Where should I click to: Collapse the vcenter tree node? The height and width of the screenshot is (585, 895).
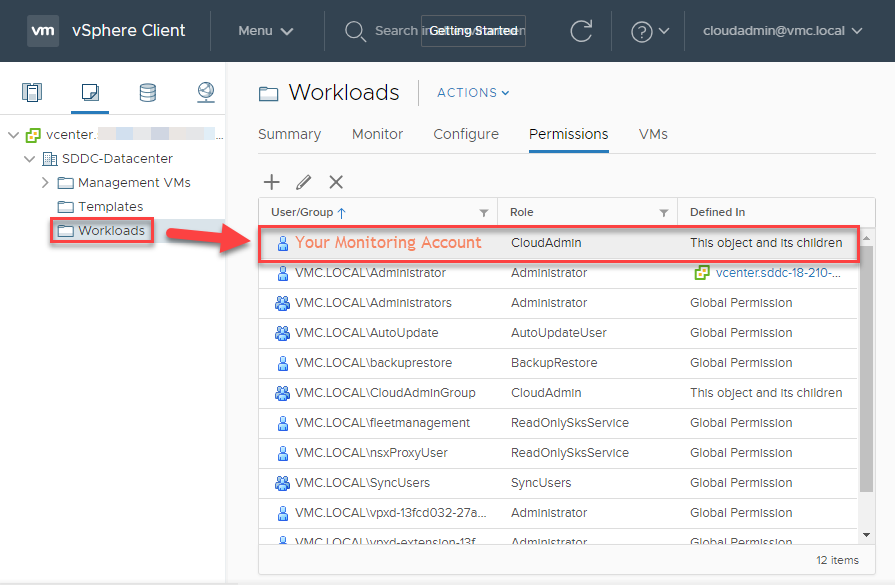coord(14,135)
